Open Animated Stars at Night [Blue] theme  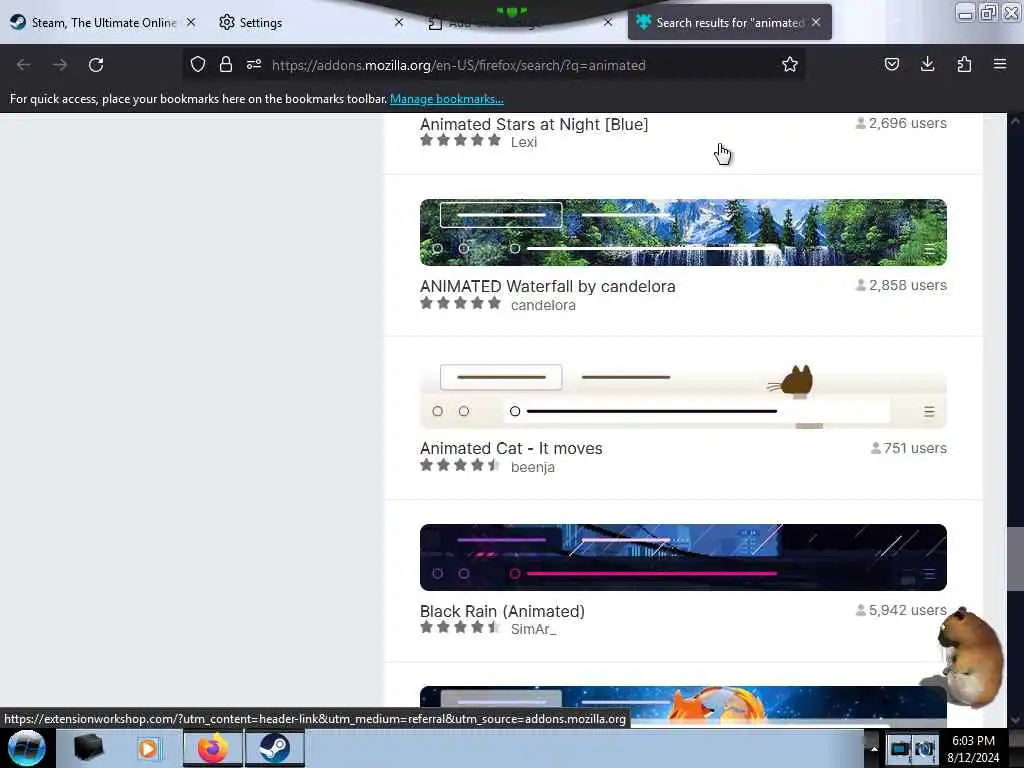click(534, 124)
